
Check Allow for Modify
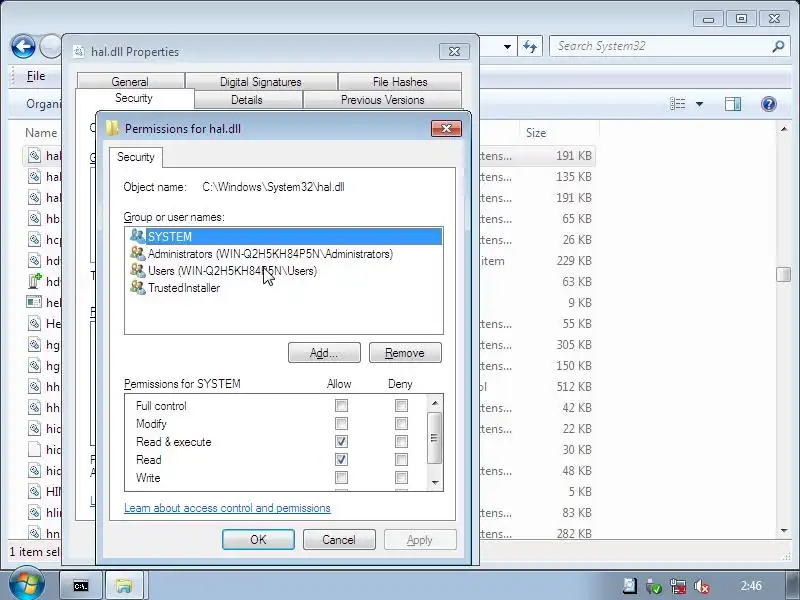pyautogui.click(x=341, y=423)
